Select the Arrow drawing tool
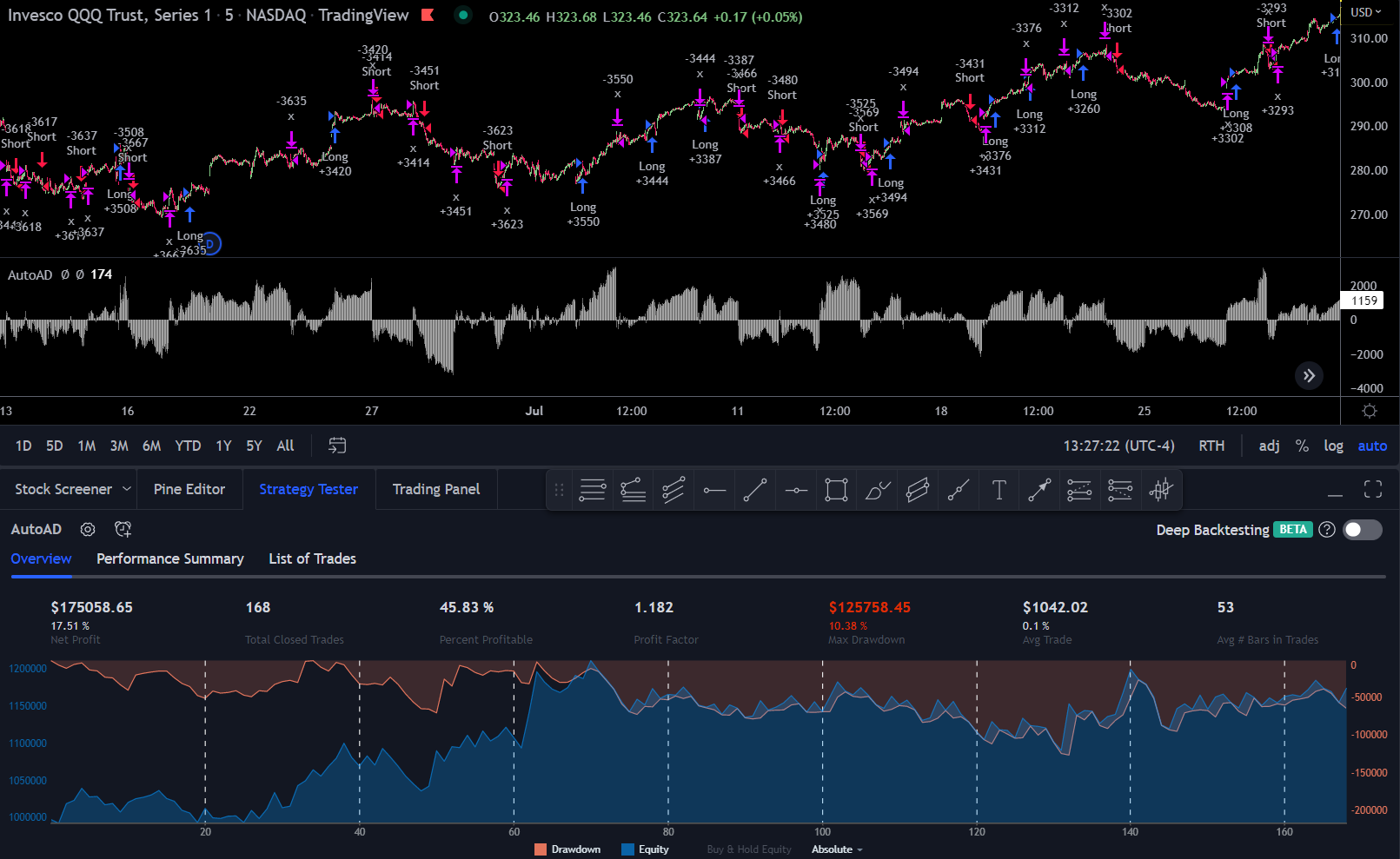The image size is (1400, 859). pyautogui.click(x=1039, y=490)
